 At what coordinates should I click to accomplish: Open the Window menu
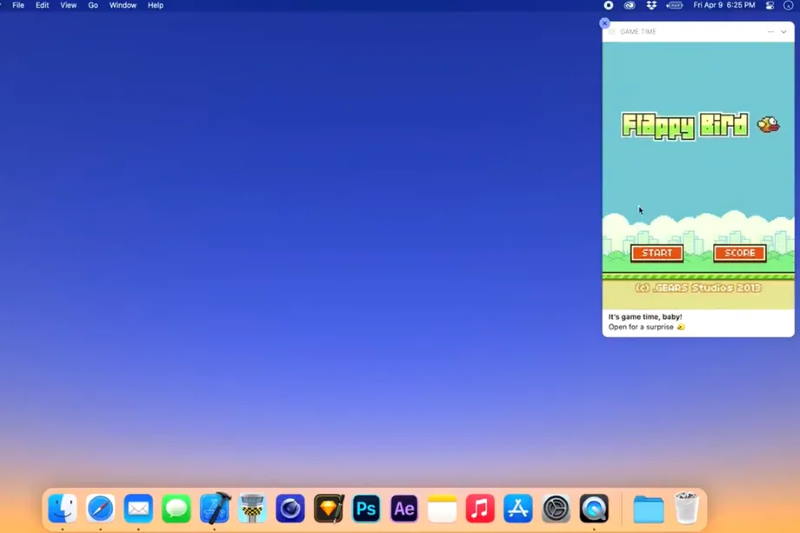tap(123, 5)
